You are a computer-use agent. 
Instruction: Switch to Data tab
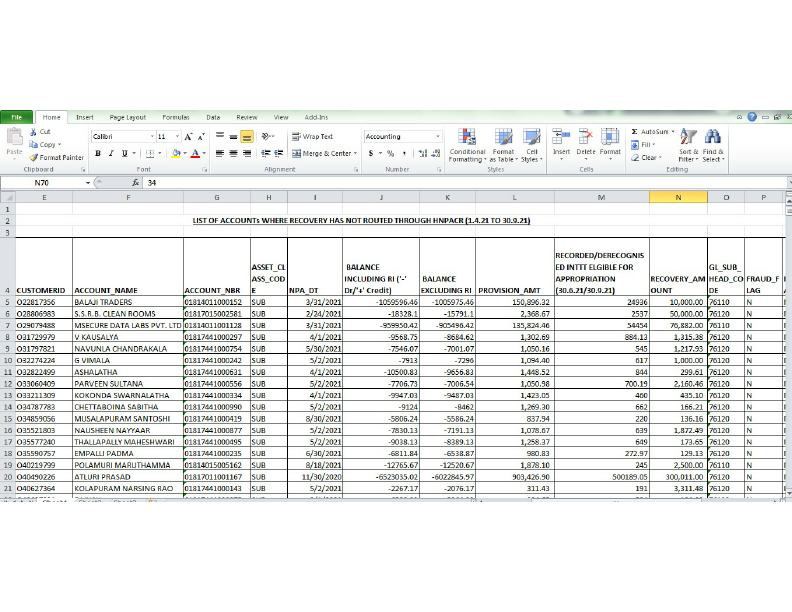pos(213,118)
